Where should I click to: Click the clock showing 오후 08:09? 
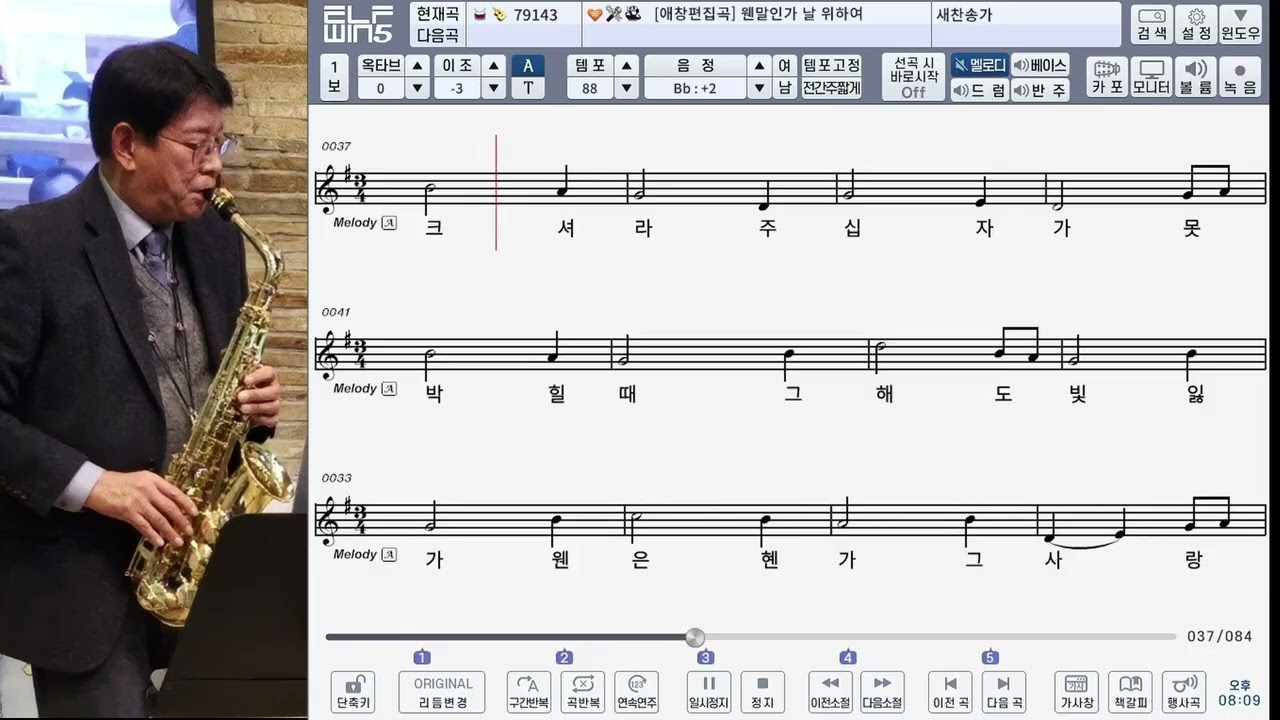point(1239,693)
